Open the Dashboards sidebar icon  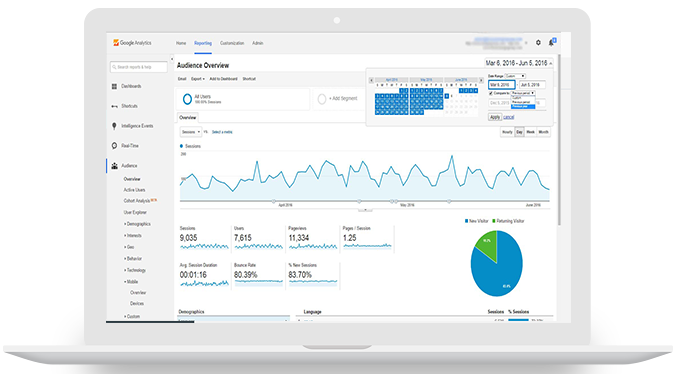click(x=114, y=86)
